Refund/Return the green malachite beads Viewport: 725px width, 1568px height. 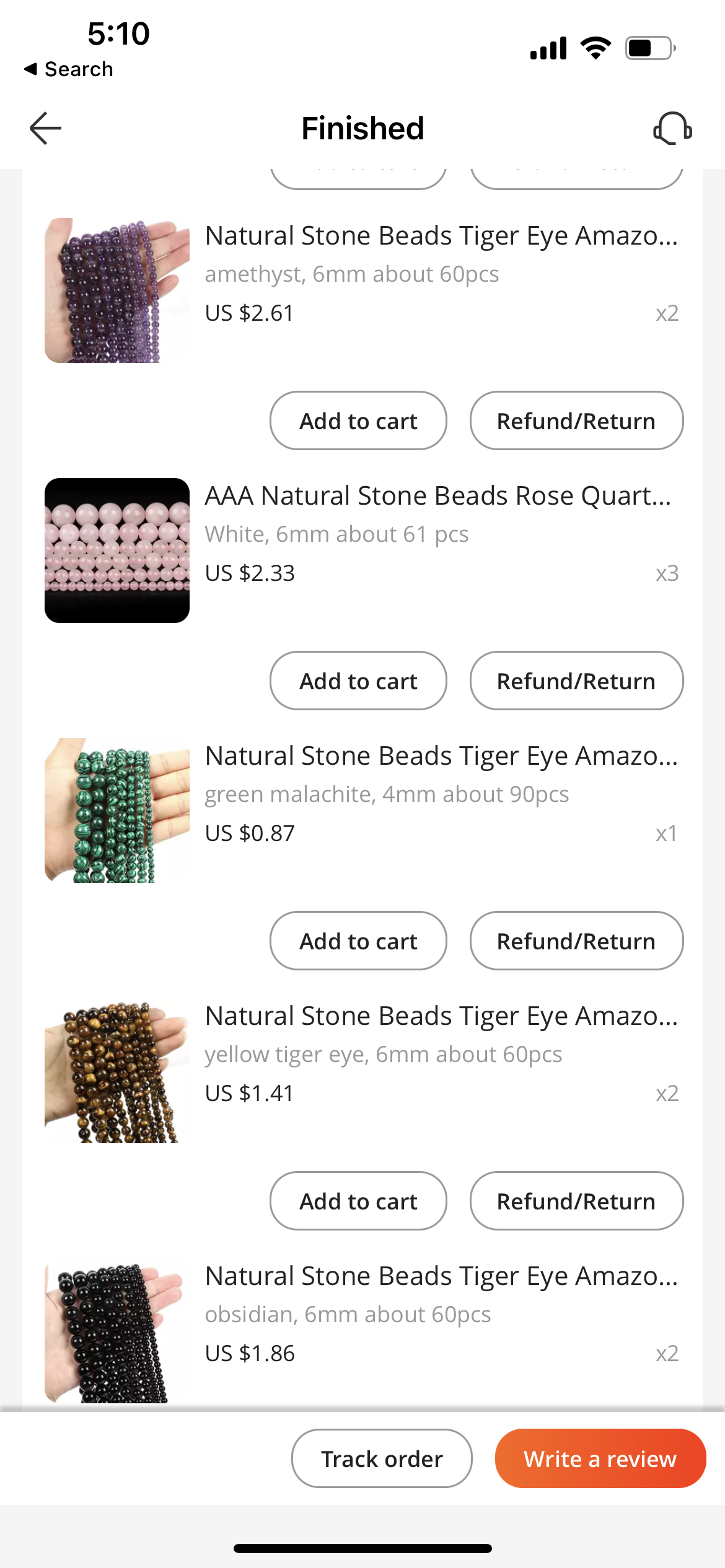click(x=576, y=941)
